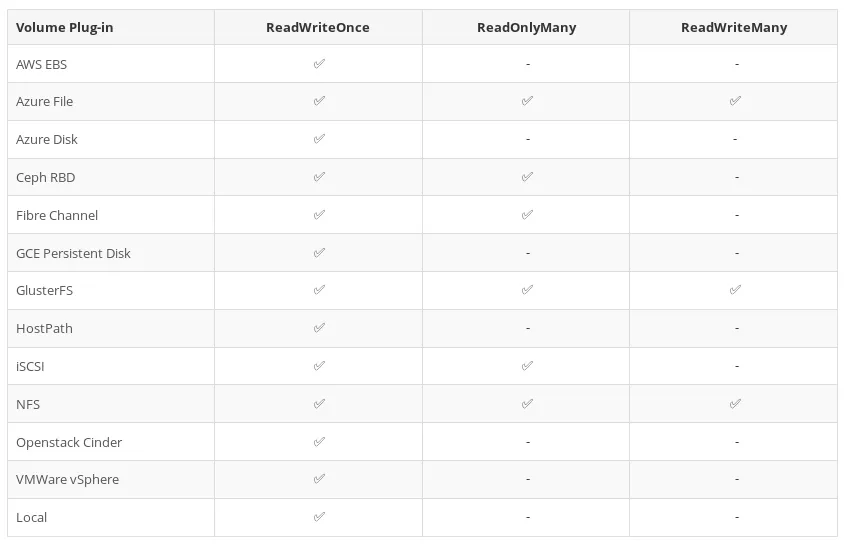The width and height of the screenshot is (847, 549).
Task: Click the ReadWriteMany column header
Action: [734, 27]
